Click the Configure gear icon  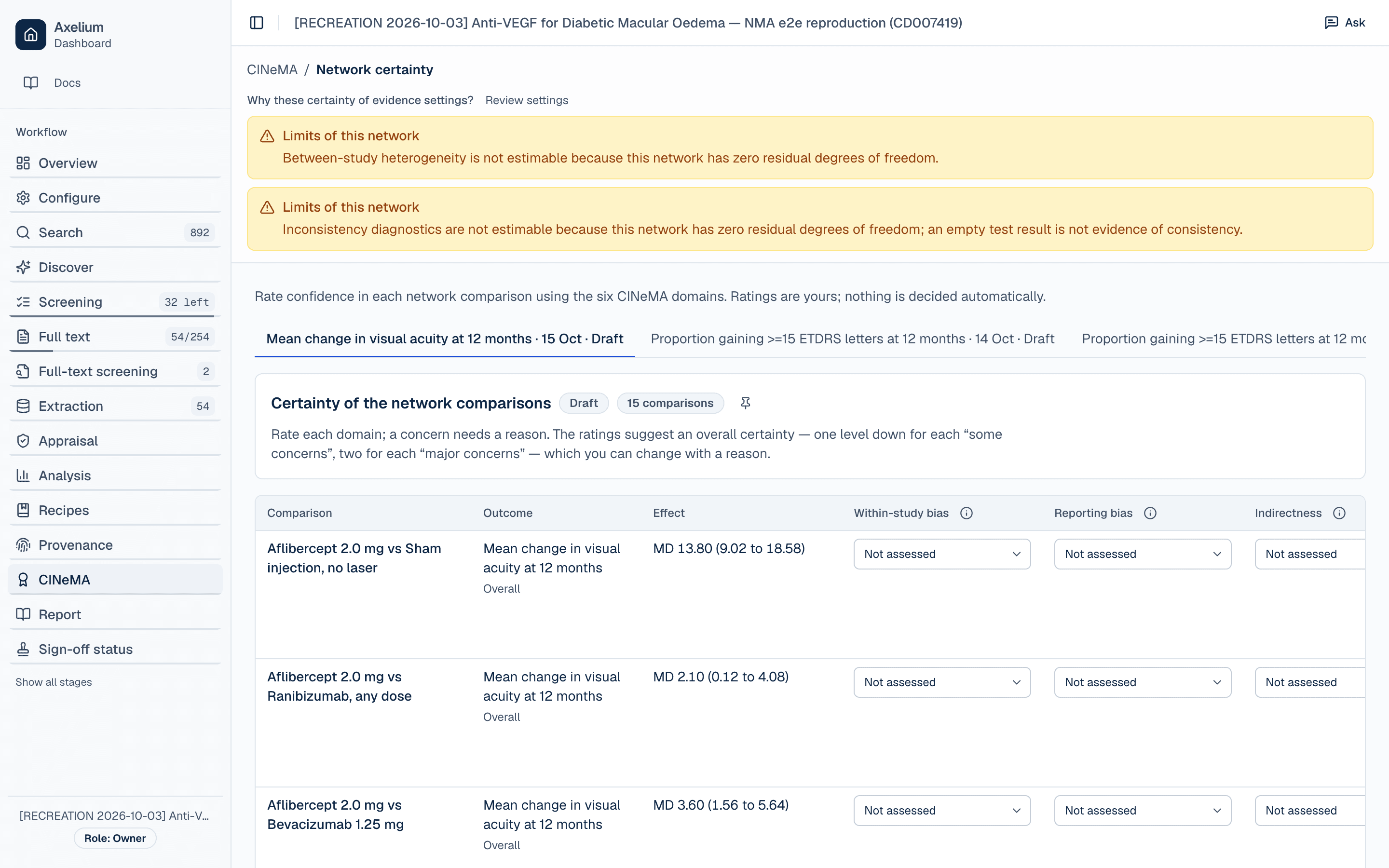pos(23,198)
